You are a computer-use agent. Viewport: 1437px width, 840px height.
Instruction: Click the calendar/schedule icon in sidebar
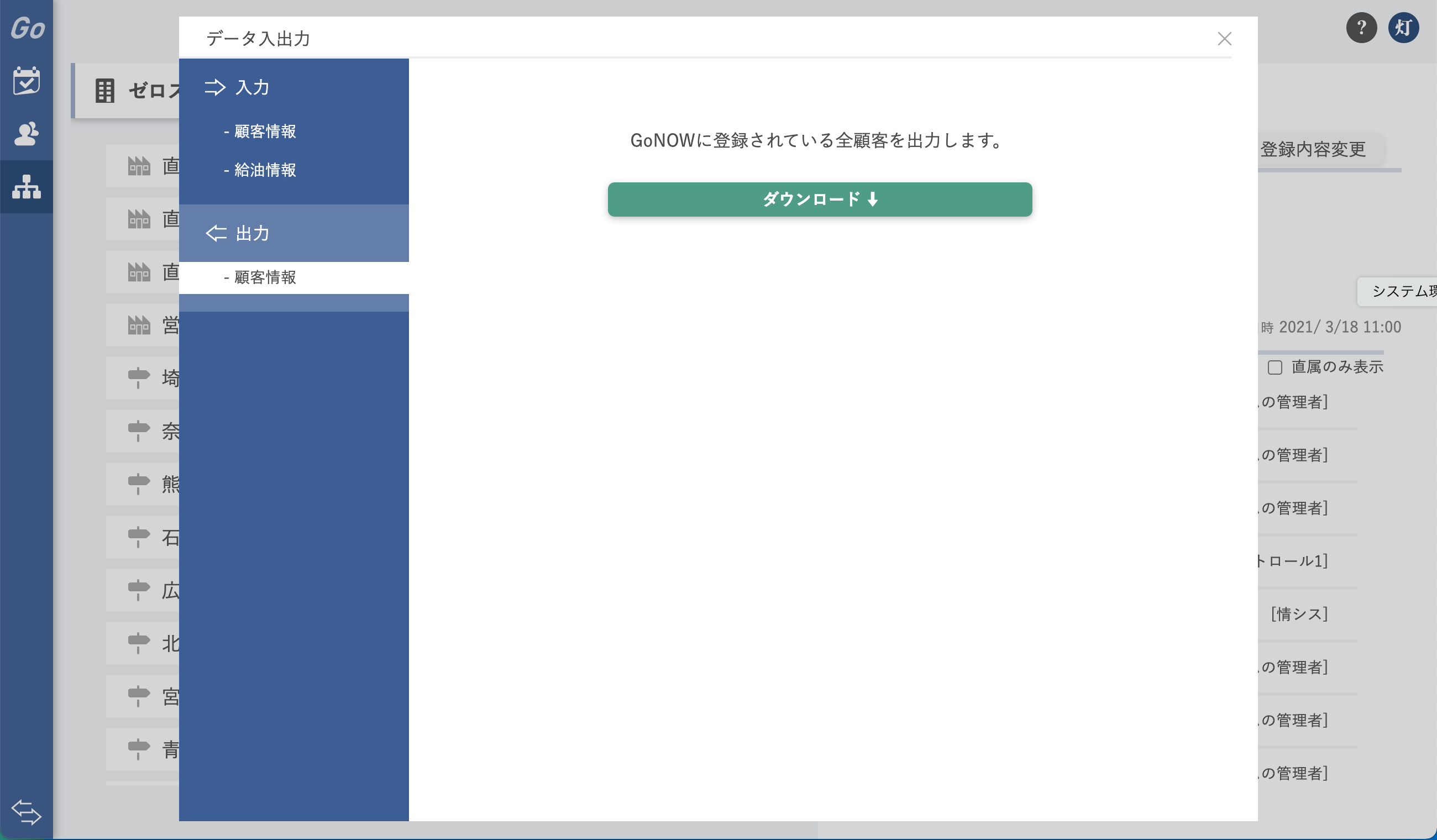pyautogui.click(x=26, y=81)
